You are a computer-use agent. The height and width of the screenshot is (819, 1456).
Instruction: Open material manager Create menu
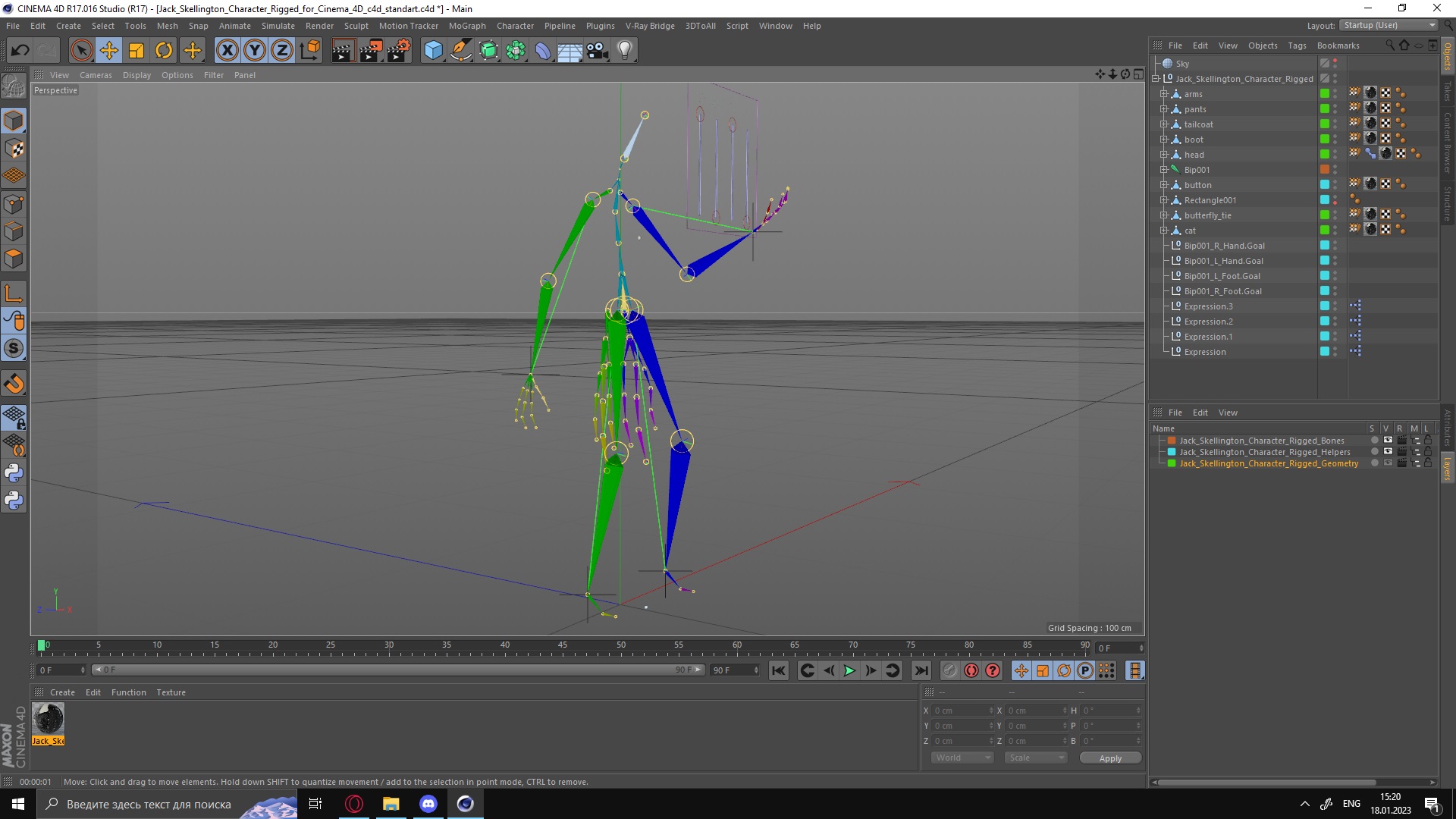pyautogui.click(x=62, y=692)
